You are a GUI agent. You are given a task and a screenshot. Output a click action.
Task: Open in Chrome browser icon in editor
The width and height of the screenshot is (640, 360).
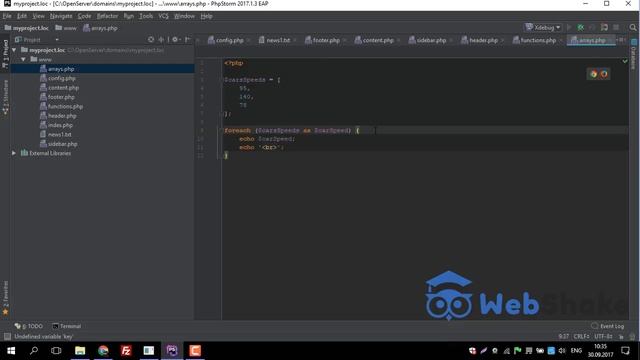(x=593, y=74)
